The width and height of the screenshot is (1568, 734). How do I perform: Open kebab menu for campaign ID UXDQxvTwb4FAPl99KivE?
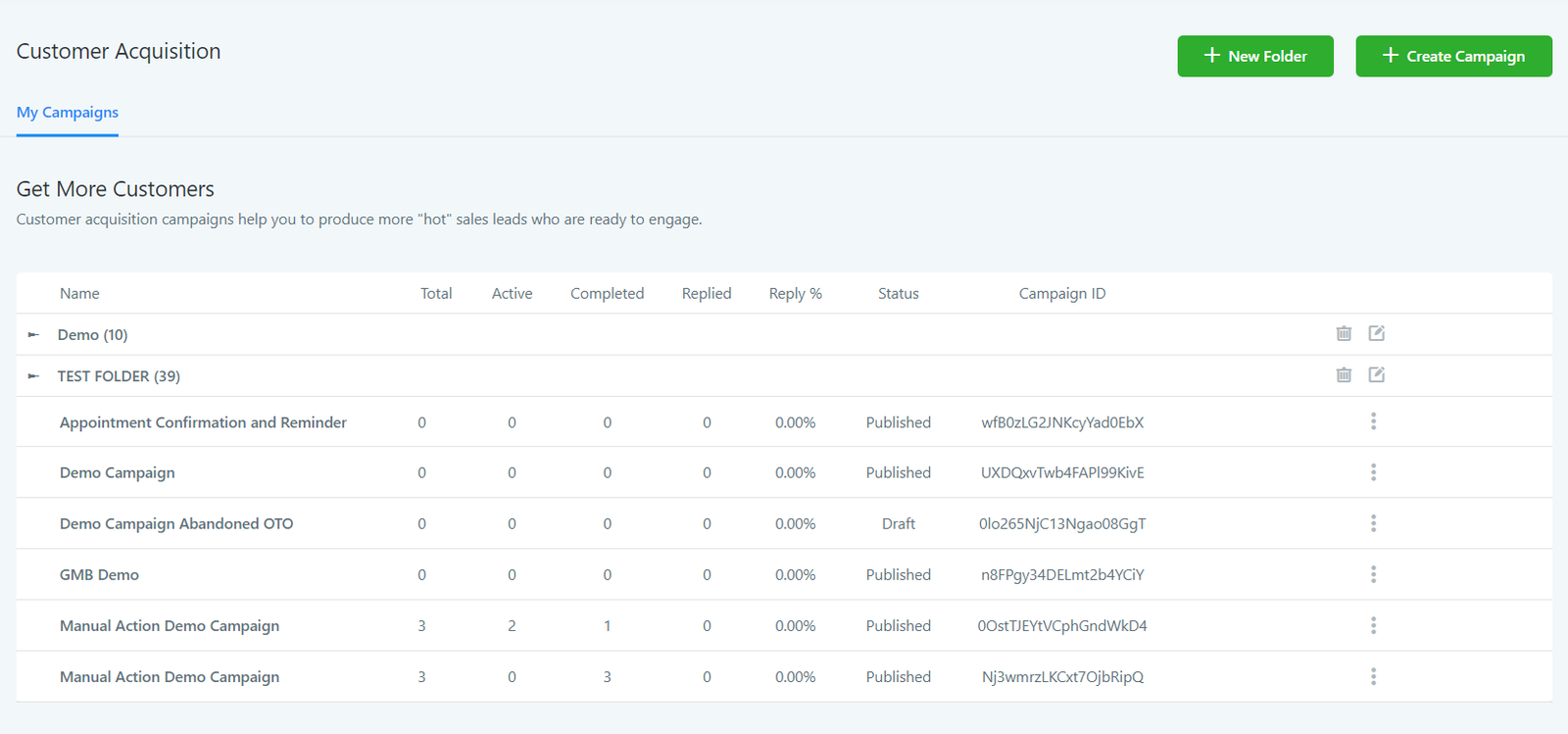tap(1373, 472)
